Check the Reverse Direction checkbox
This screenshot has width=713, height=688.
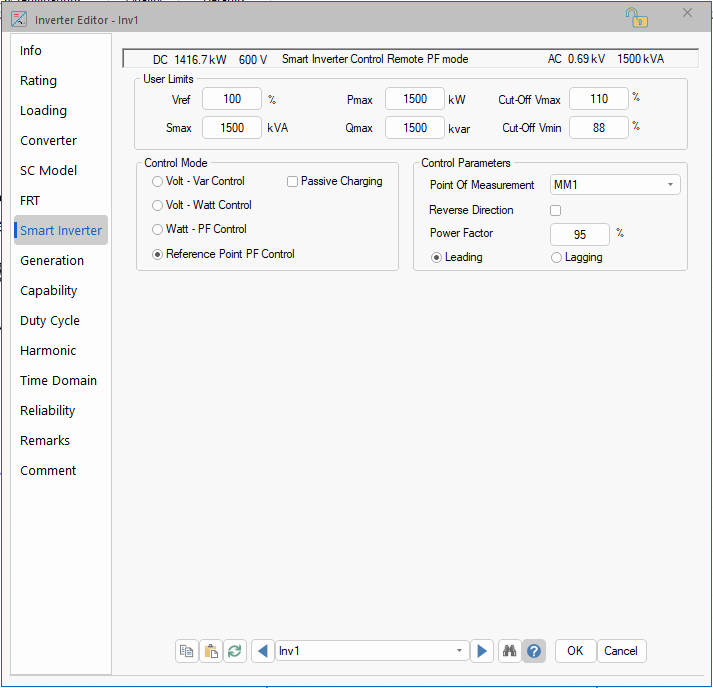[556, 210]
